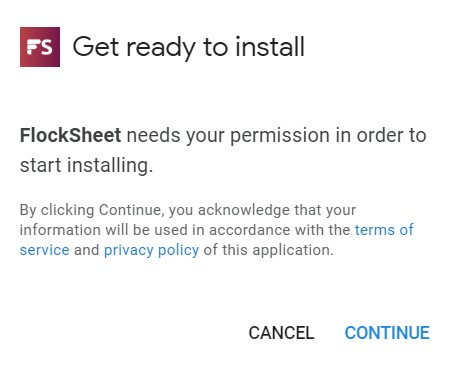This screenshot has width=465, height=373.
Task: Click the "Get ready to install" heading
Action: 189,47
